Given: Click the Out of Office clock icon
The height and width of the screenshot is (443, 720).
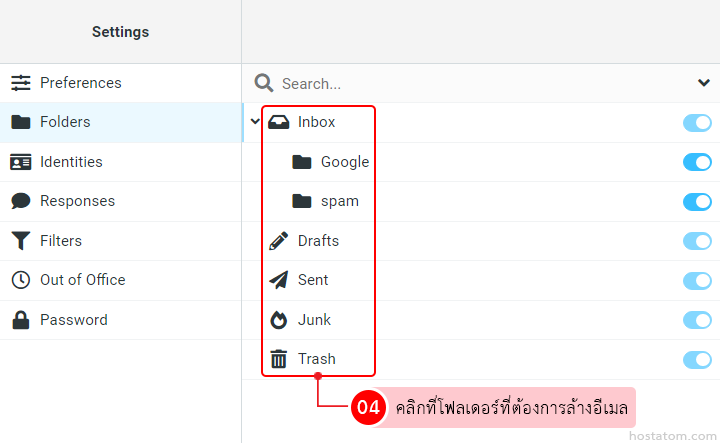Looking at the screenshot, I should coord(20,280).
